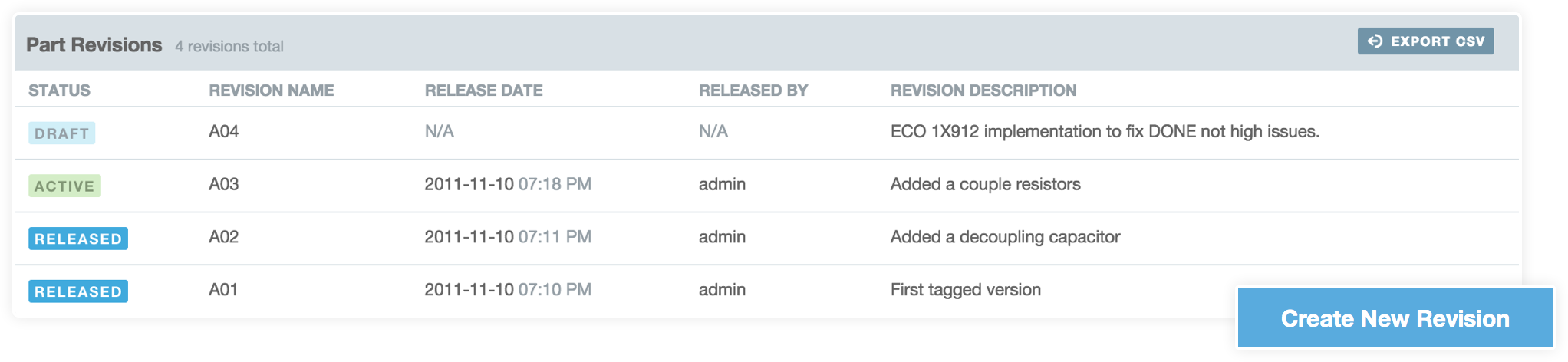This screenshot has width=1568, height=362.
Task: Click admin in the A02 row
Action: pyautogui.click(x=722, y=237)
